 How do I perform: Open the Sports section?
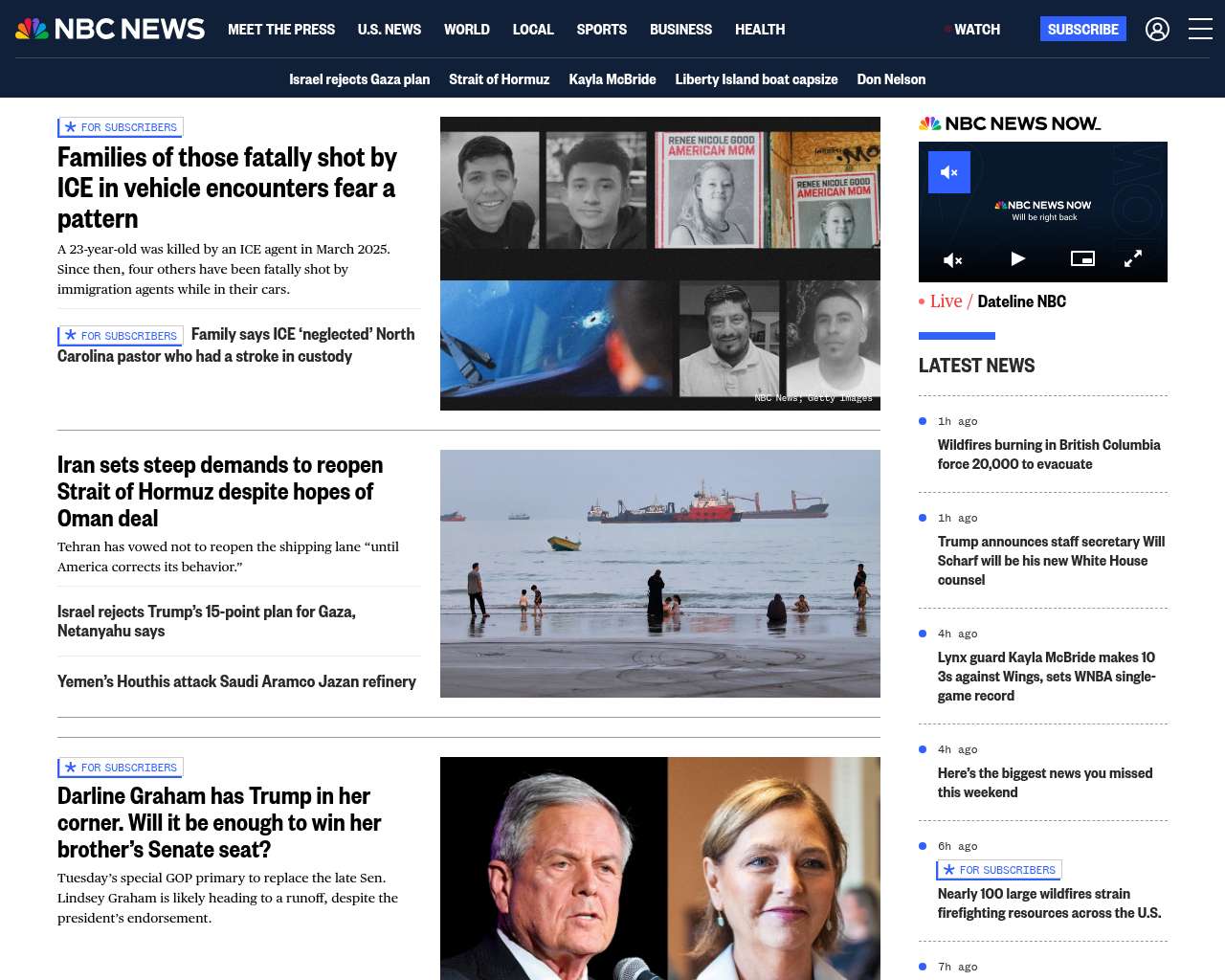[602, 30]
